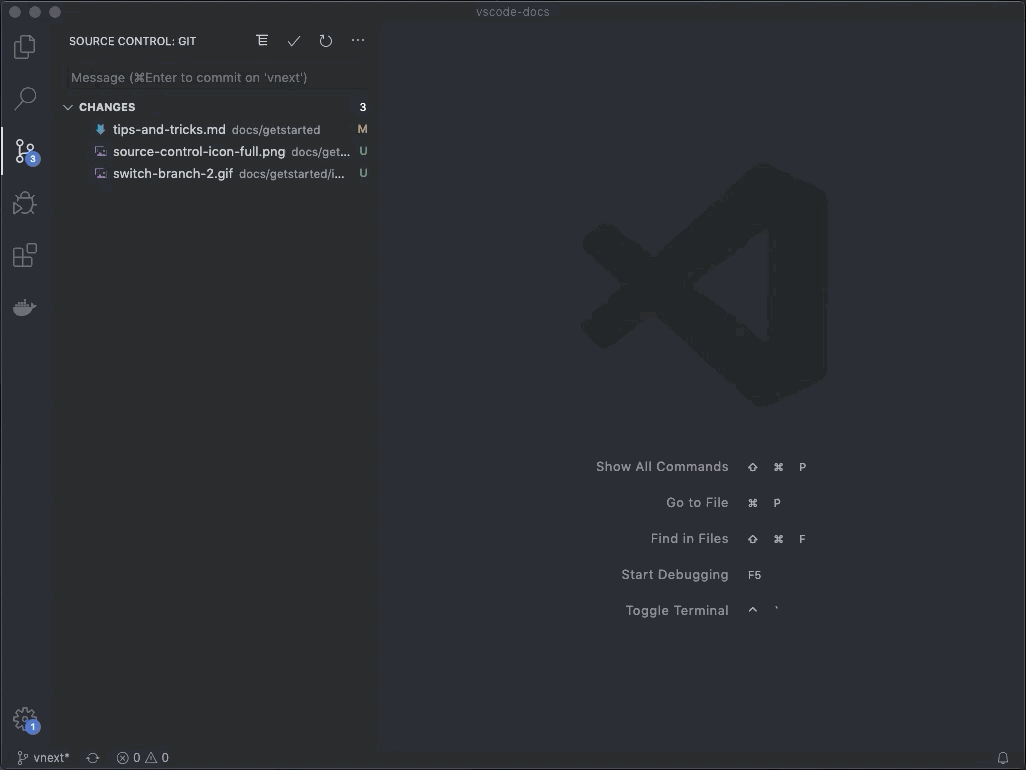Image resolution: width=1026 pixels, height=770 pixels.
Task: Collapse the CHANGES section chevron
Action: (68, 107)
